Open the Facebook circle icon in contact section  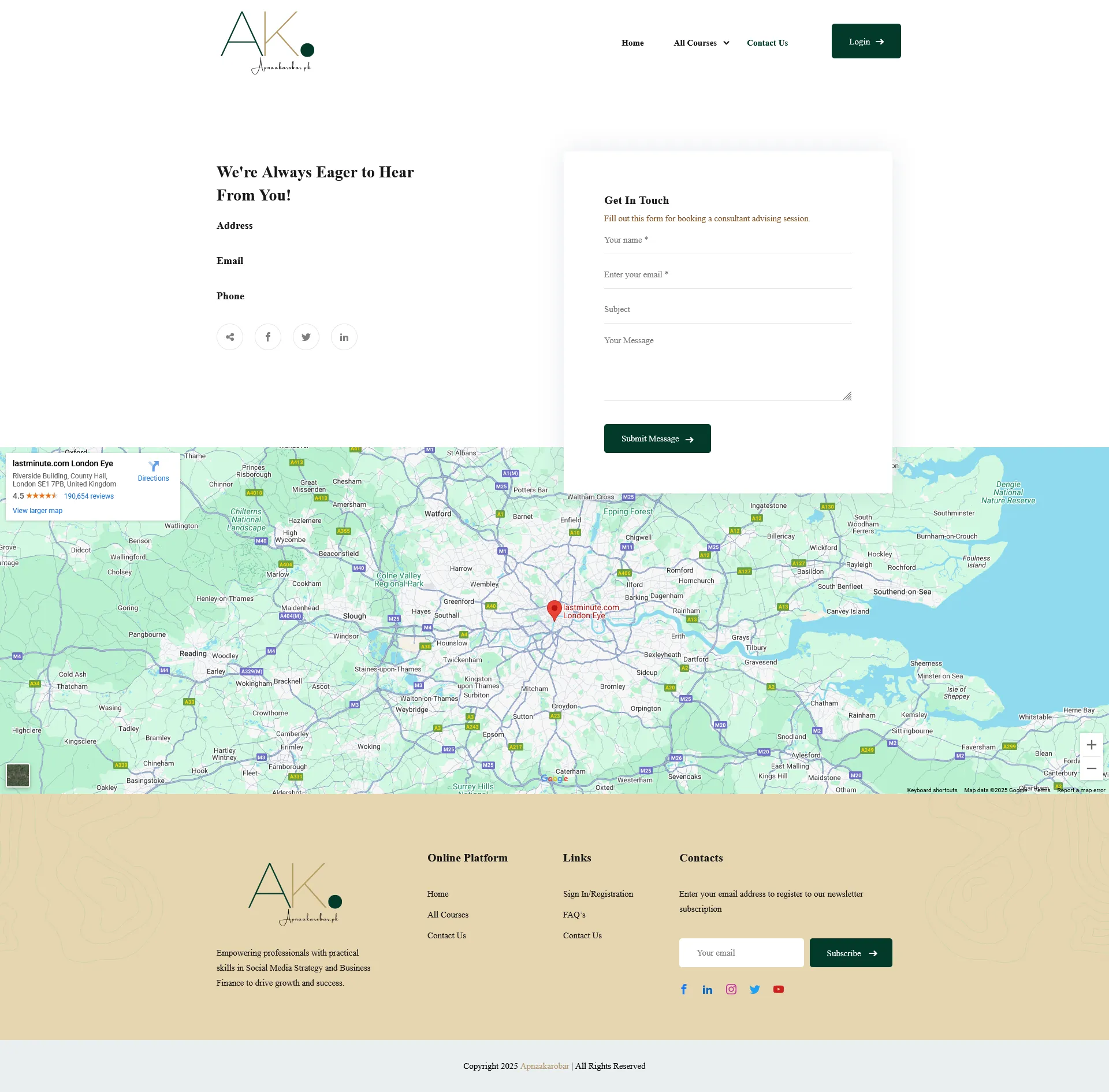pos(268,337)
